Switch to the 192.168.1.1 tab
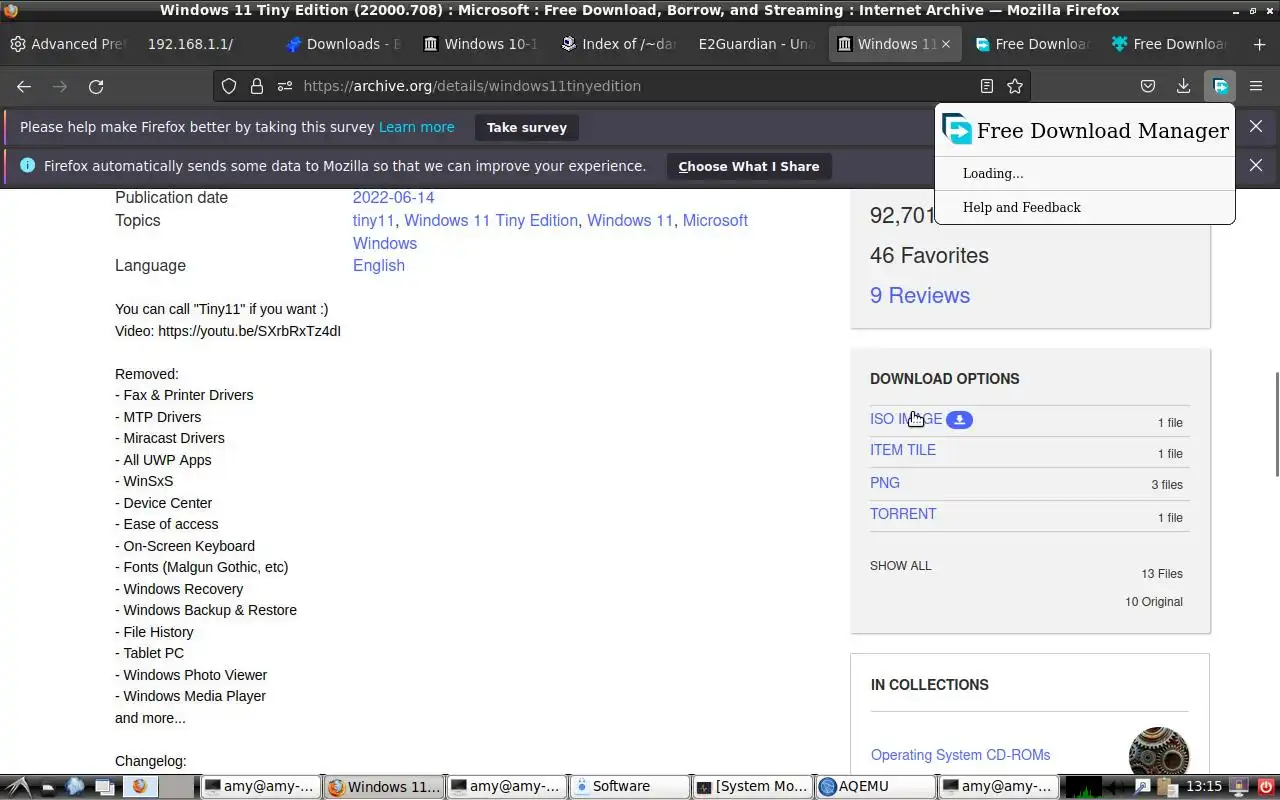Viewport: 1280px width, 800px height. point(204,44)
